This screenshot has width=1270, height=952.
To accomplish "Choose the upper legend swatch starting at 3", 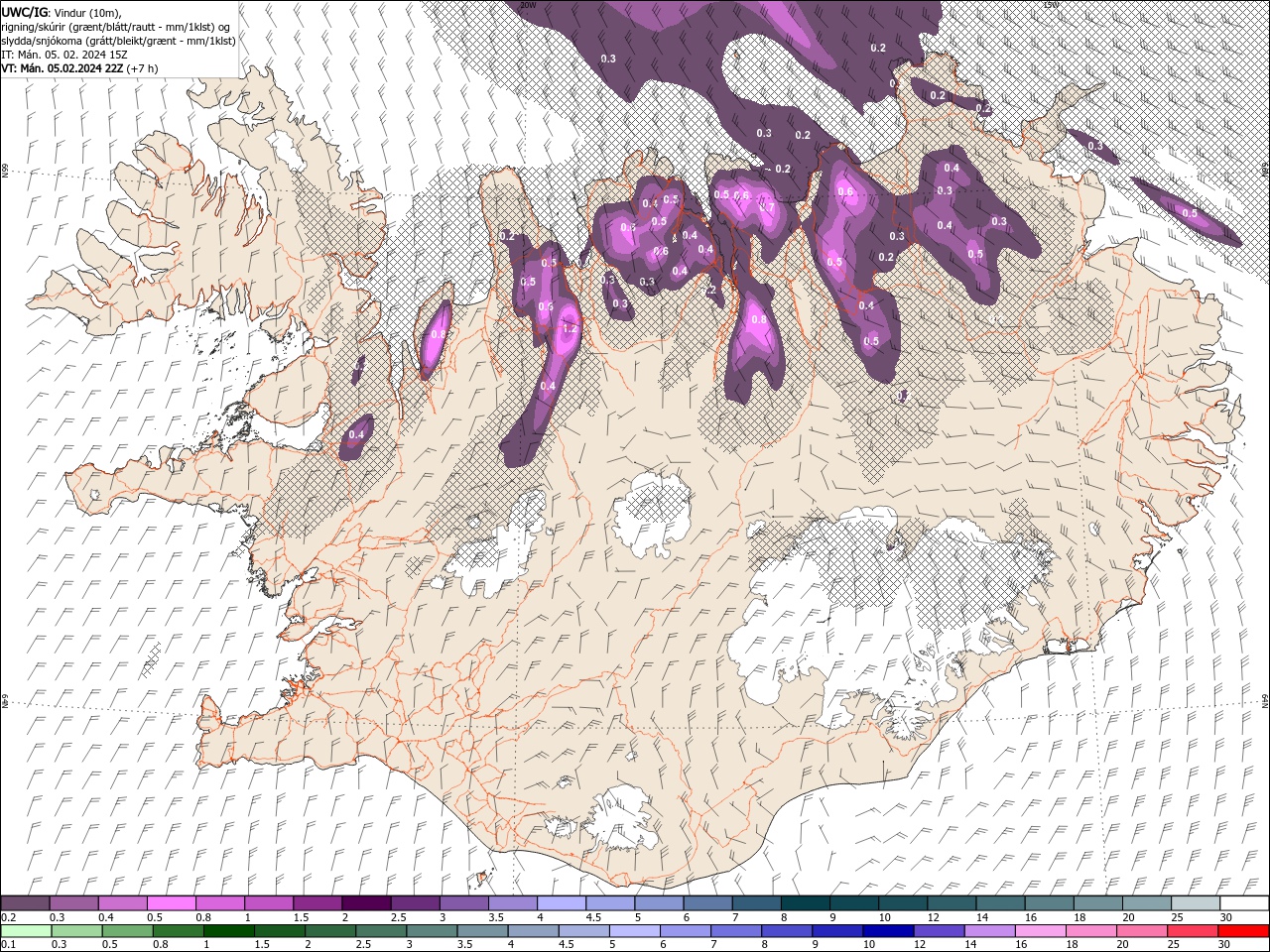I will [x=463, y=903].
